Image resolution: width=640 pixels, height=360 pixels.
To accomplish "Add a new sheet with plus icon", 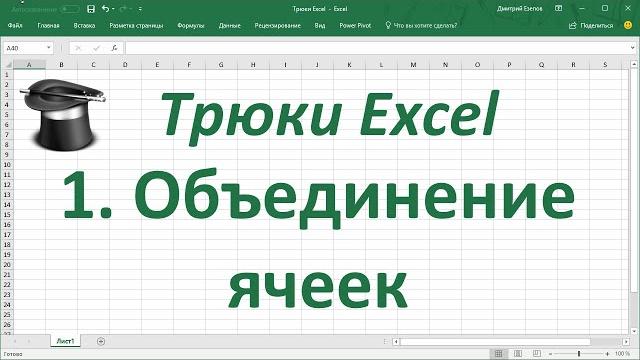I will click(101, 341).
